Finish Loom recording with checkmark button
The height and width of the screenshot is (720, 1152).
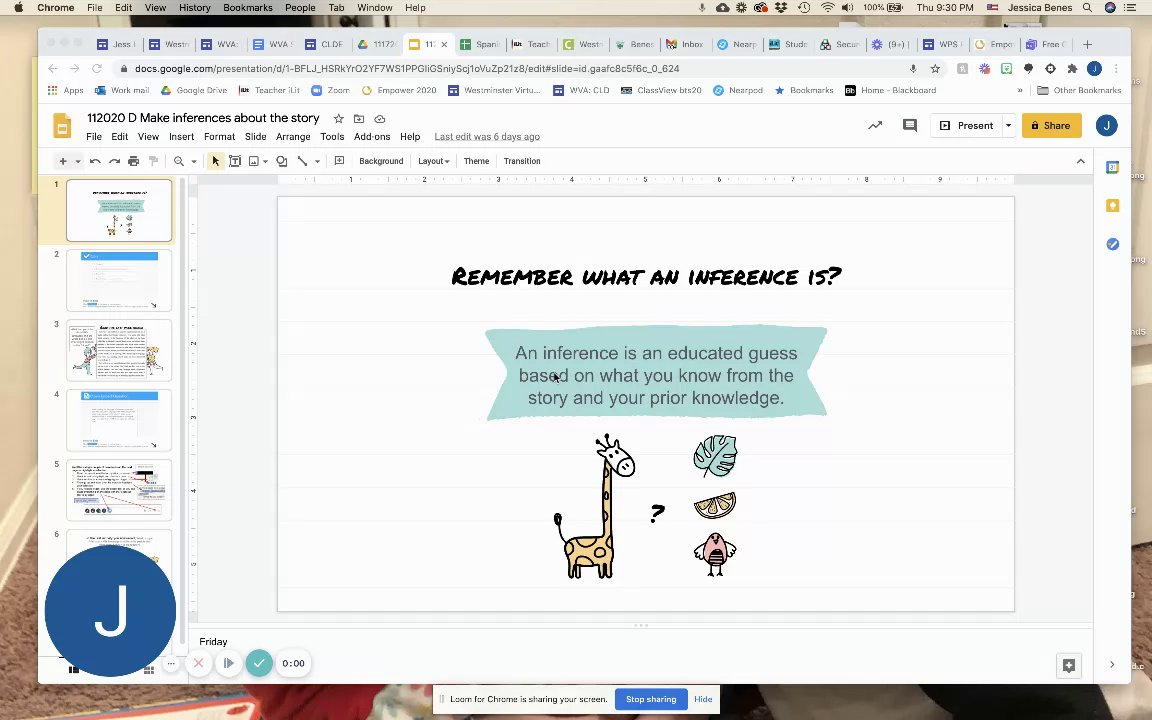259,663
